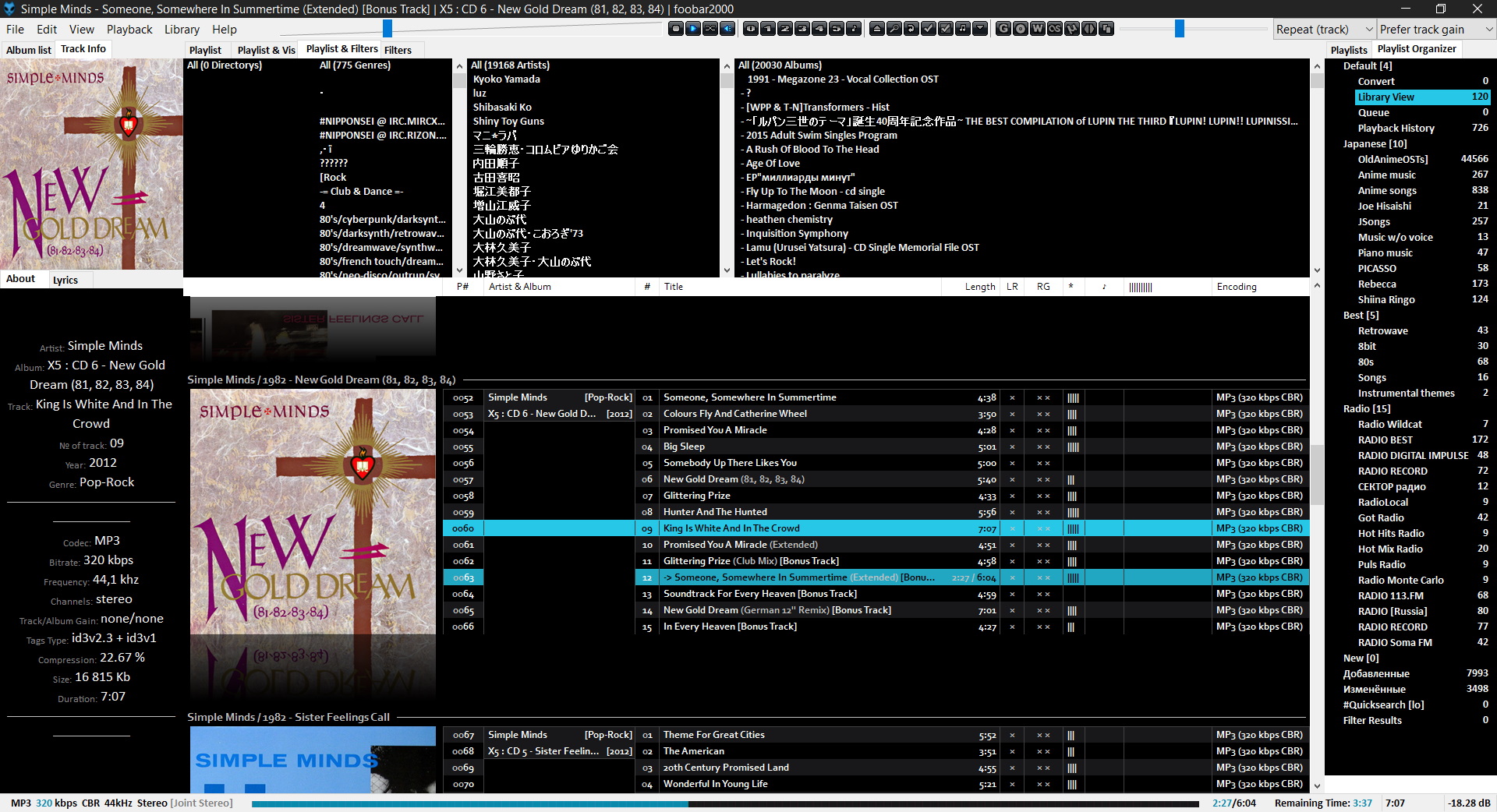Open the Repeat (track) playback order dropdown

(1323, 30)
